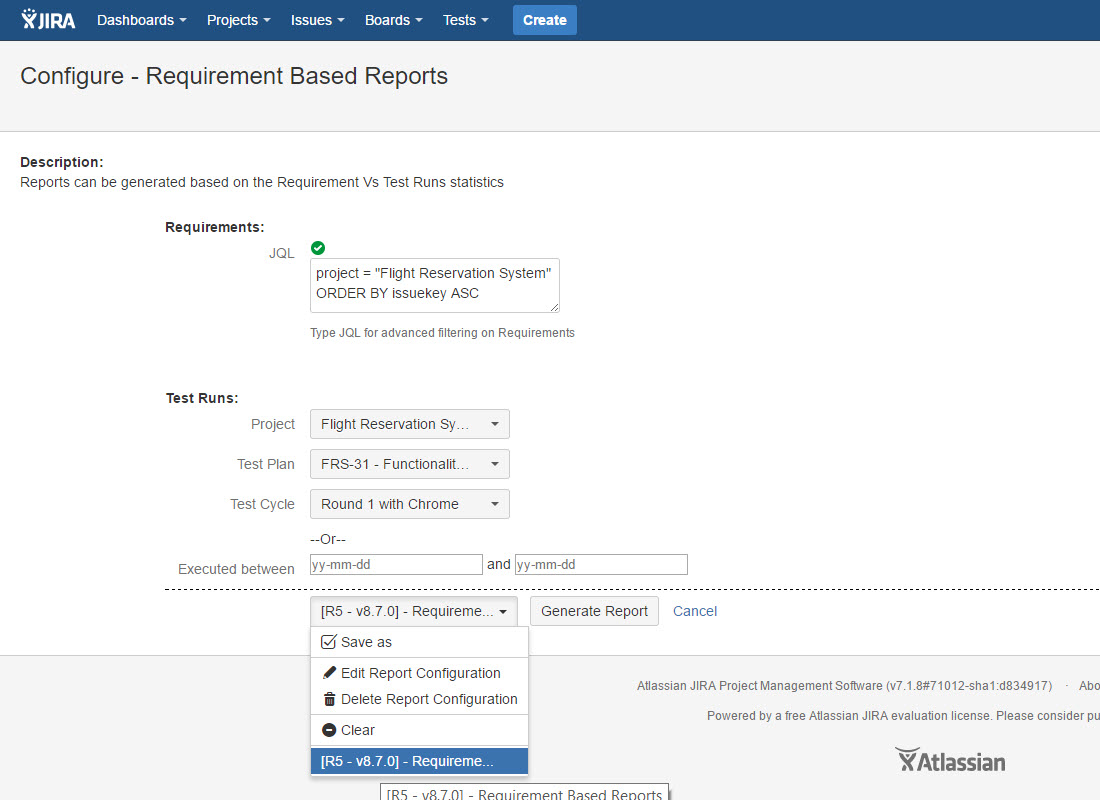This screenshot has width=1100, height=800.
Task: Click the Generate Report button
Action: click(594, 611)
